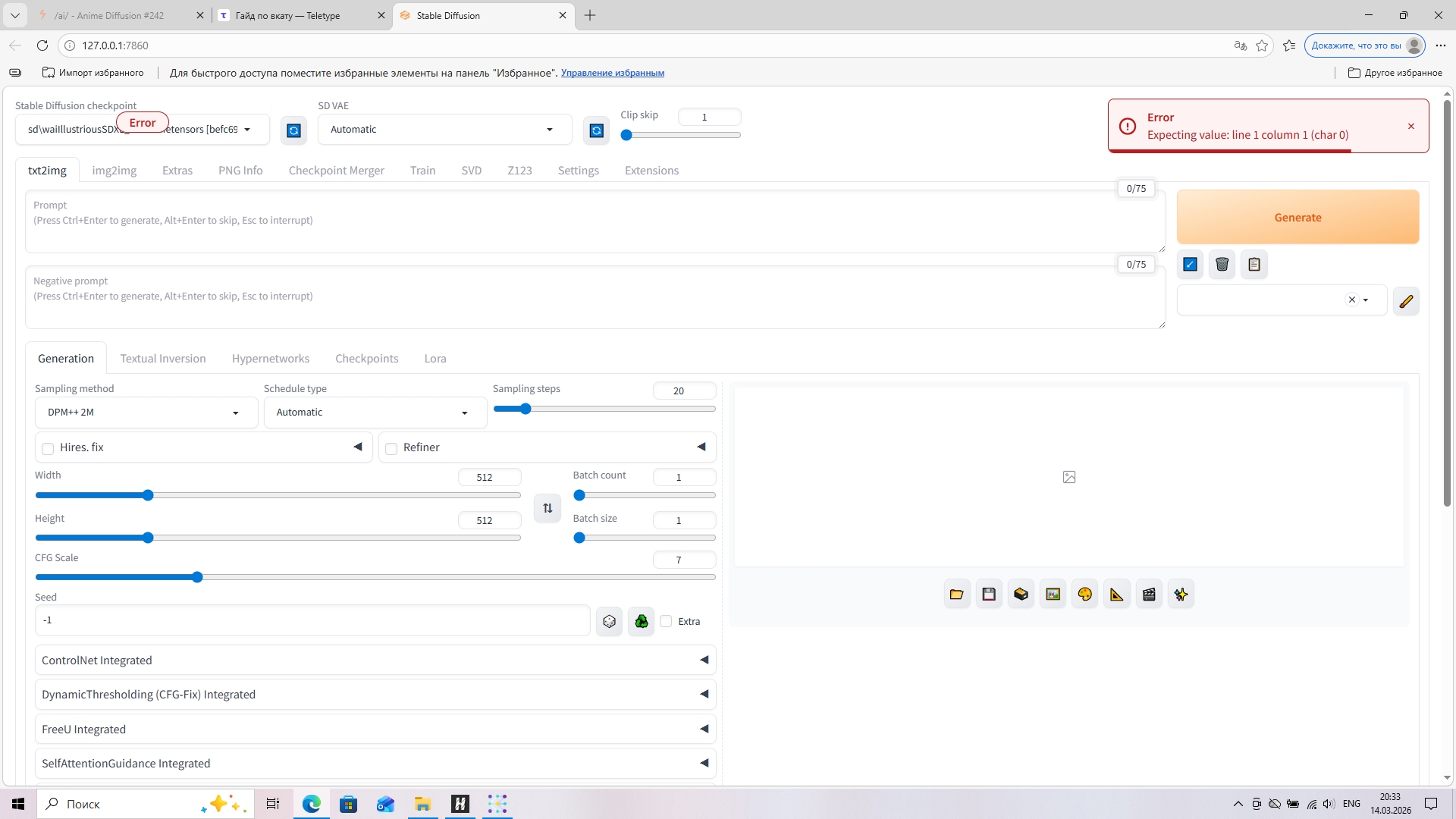Screen dimensions: 1456x819
Task: Open the images output folder icon
Action: point(956,594)
